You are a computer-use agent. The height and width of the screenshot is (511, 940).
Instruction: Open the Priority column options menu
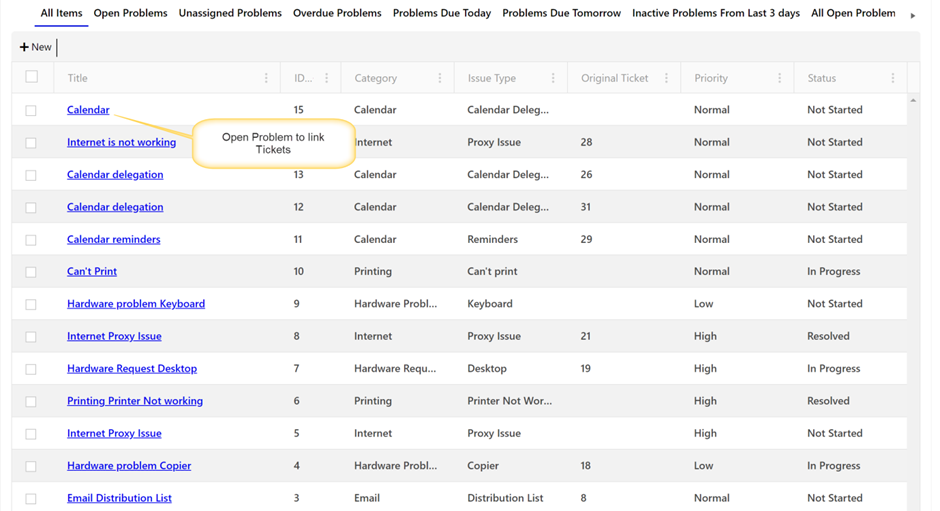click(x=780, y=78)
